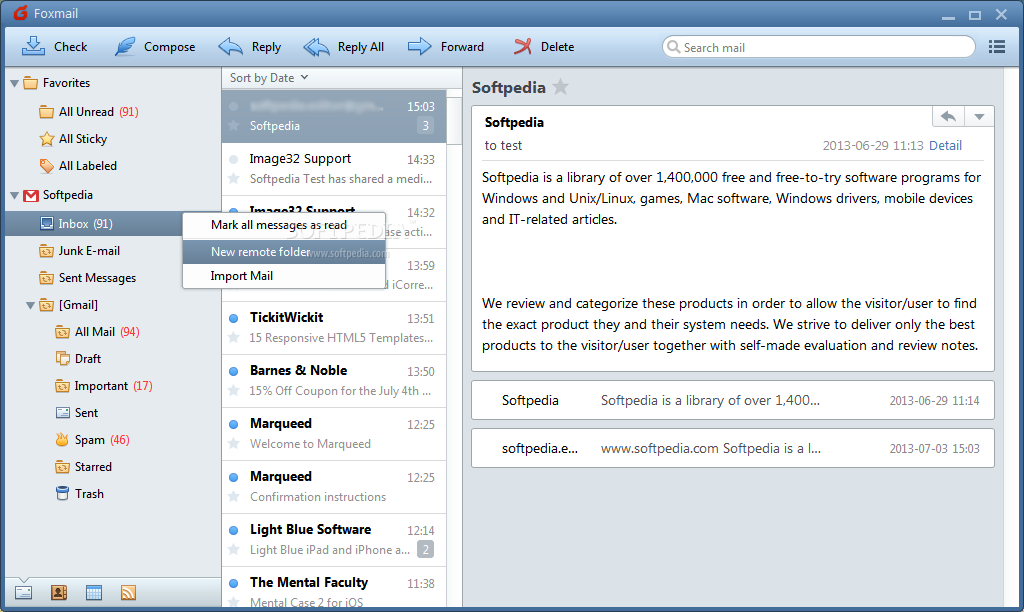Viewport: 1024px width, 612px height.
Task: Choose Mark all messages as read
Action: pos(284,225)
